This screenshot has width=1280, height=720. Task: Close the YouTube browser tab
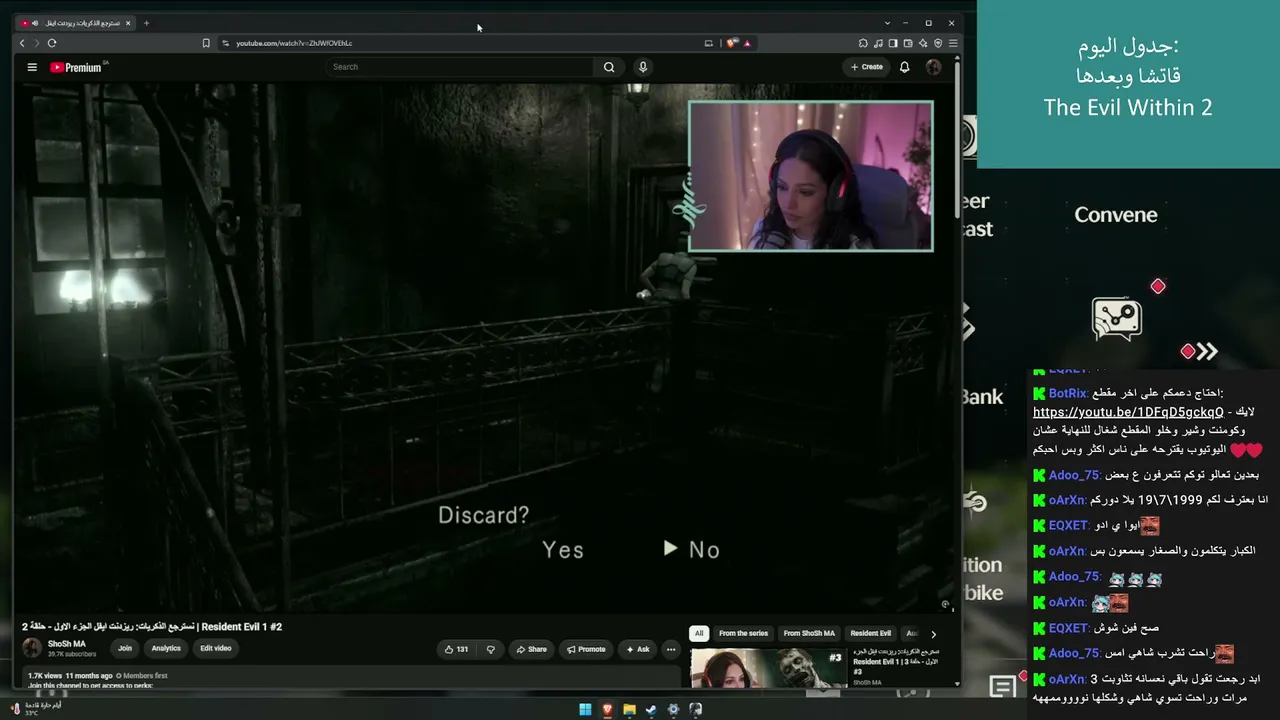point(128,23)
